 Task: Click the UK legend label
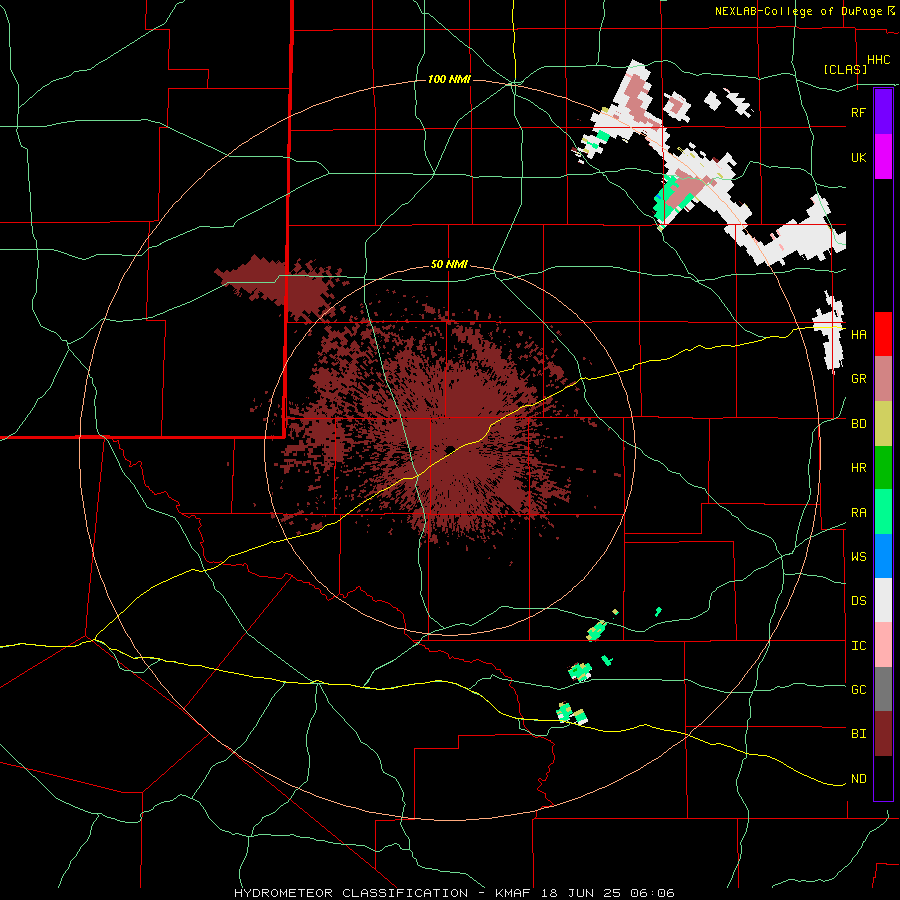(858, 157)
